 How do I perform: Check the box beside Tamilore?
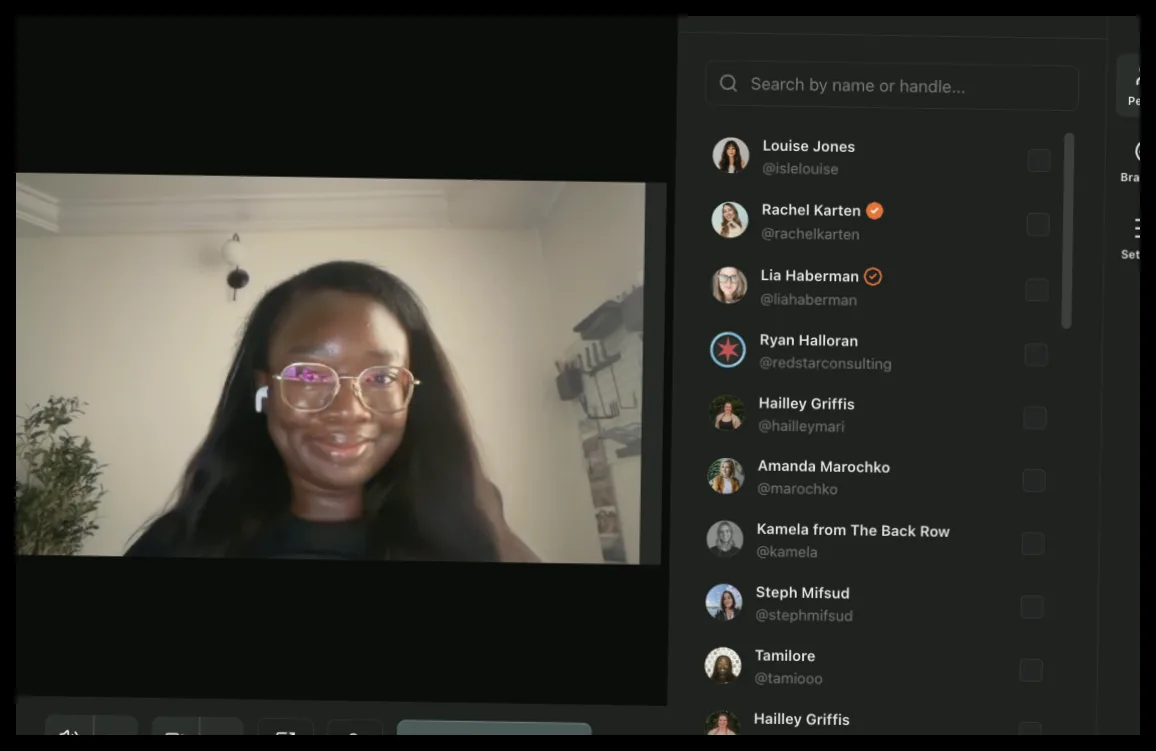click(1031, 671)
